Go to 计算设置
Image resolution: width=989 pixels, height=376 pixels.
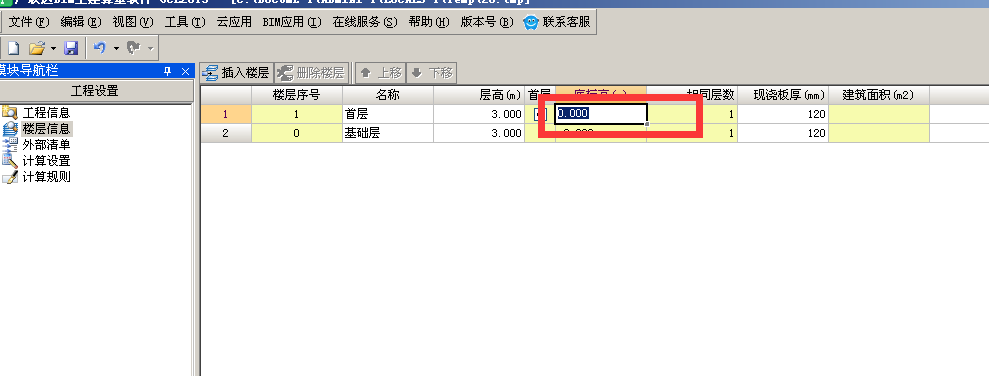tap(37, 161)
